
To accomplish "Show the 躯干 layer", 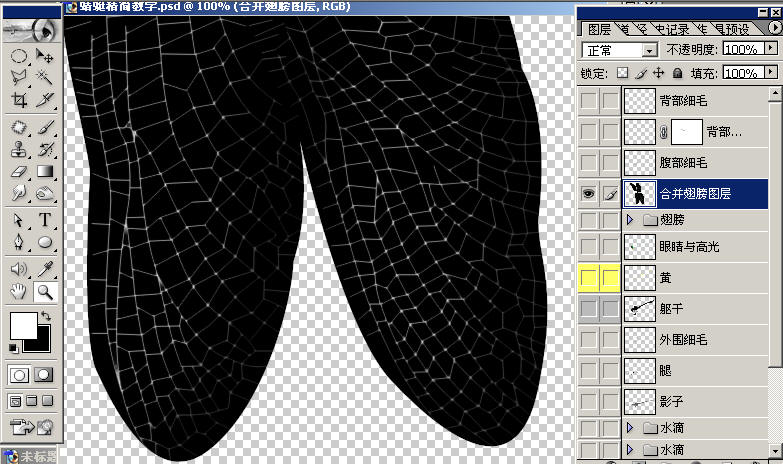I will [589, 308].
